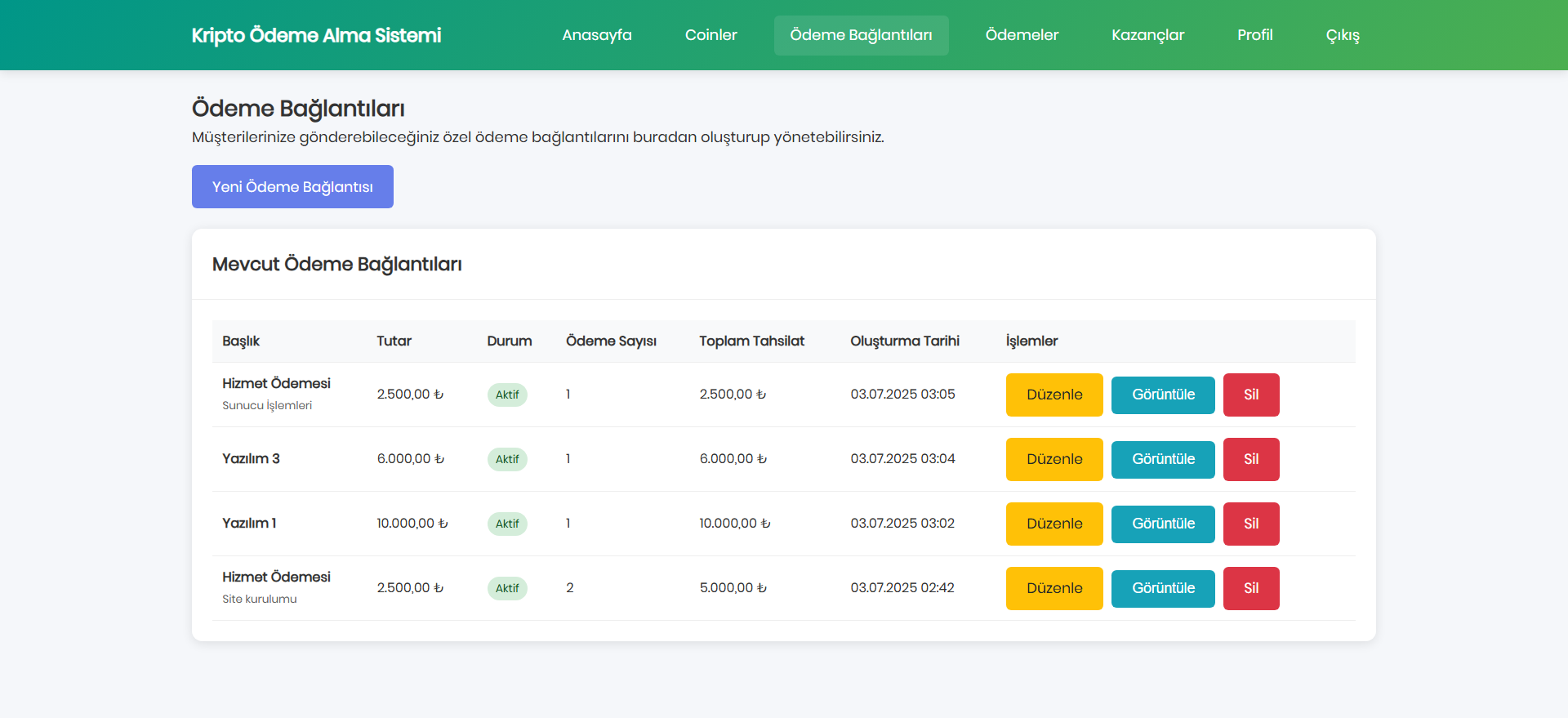
Task: Delete the Yazılım 1 link
Action: (x=1251, y=524)
